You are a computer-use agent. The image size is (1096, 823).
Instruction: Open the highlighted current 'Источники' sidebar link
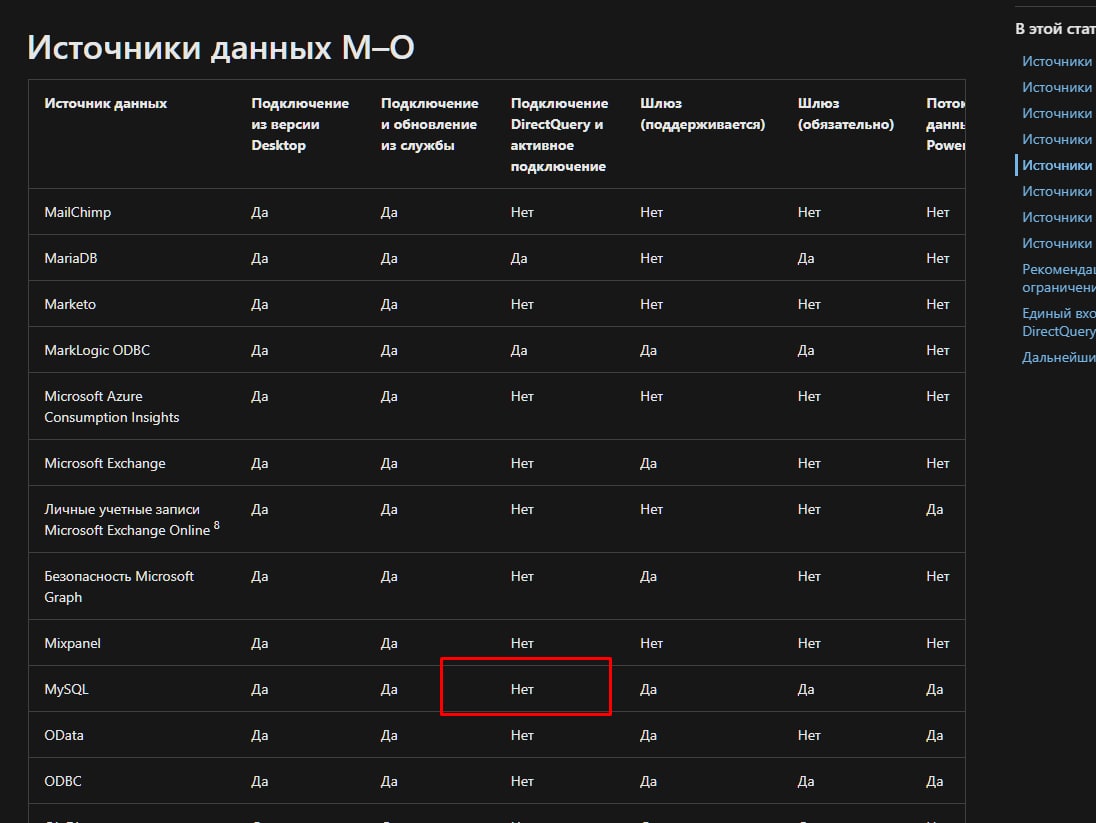point(1057,165)
